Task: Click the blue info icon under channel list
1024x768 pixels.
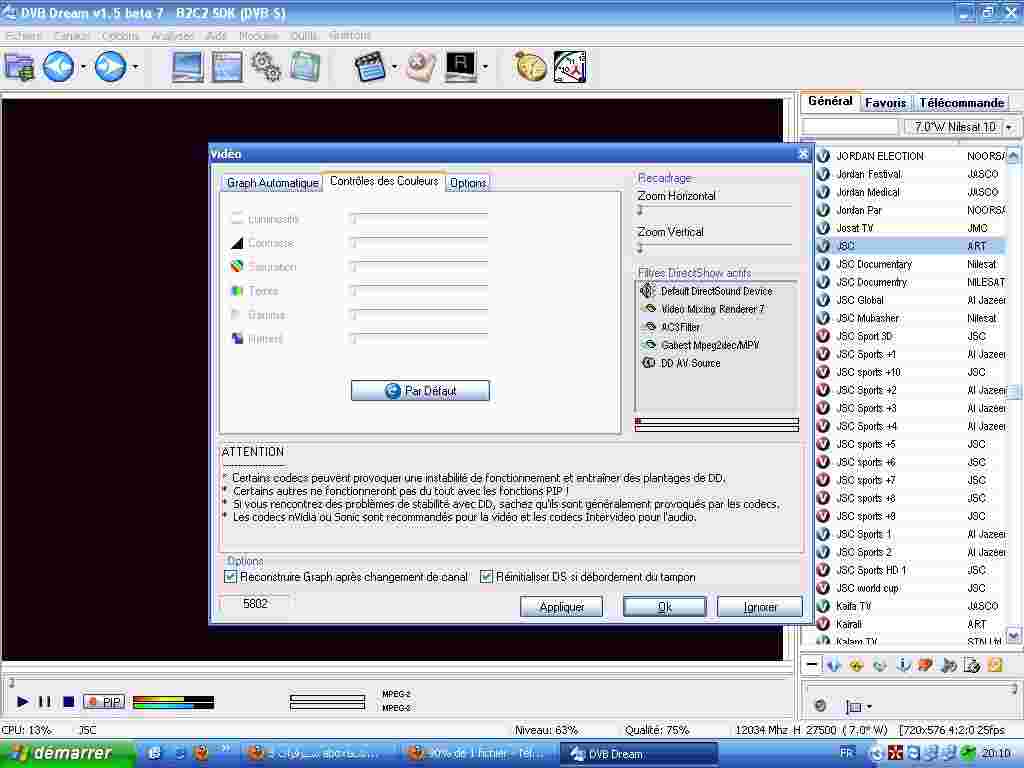Action: click(x=903, y=665)
